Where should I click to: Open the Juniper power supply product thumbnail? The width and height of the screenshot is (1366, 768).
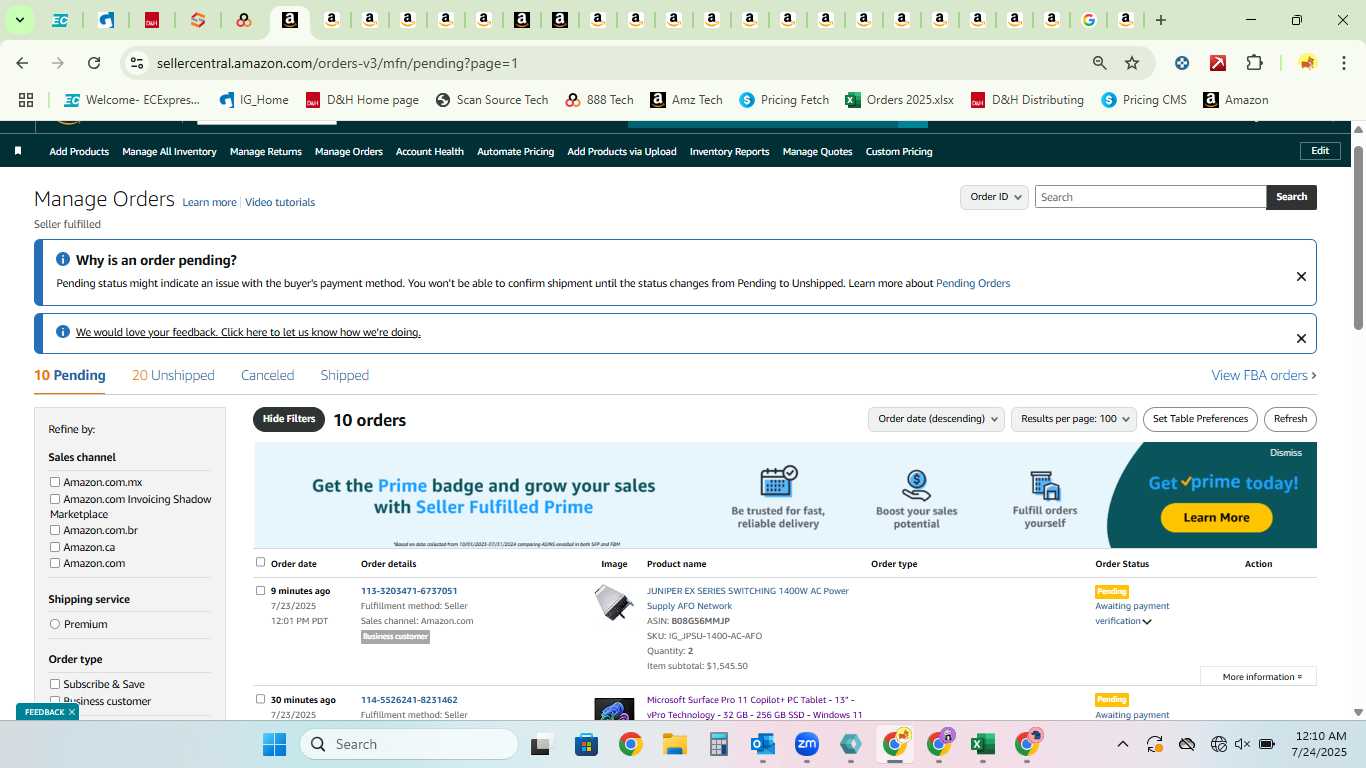pyautogui.click(x=613, y=603)
